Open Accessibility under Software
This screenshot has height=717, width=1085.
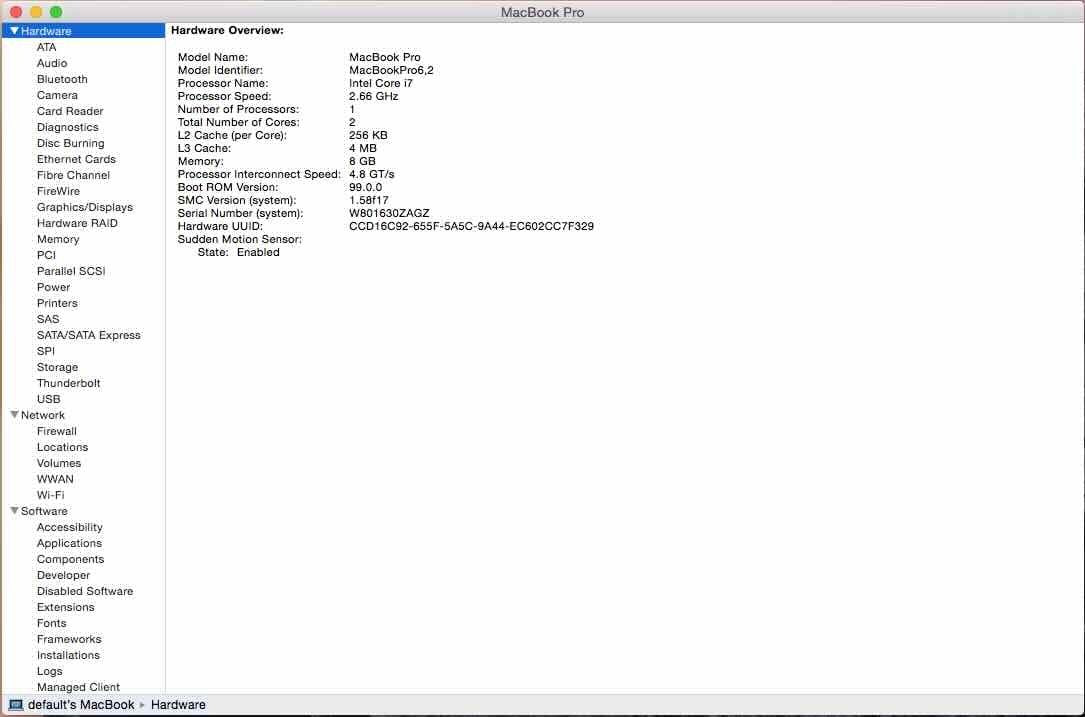point(70,527)
